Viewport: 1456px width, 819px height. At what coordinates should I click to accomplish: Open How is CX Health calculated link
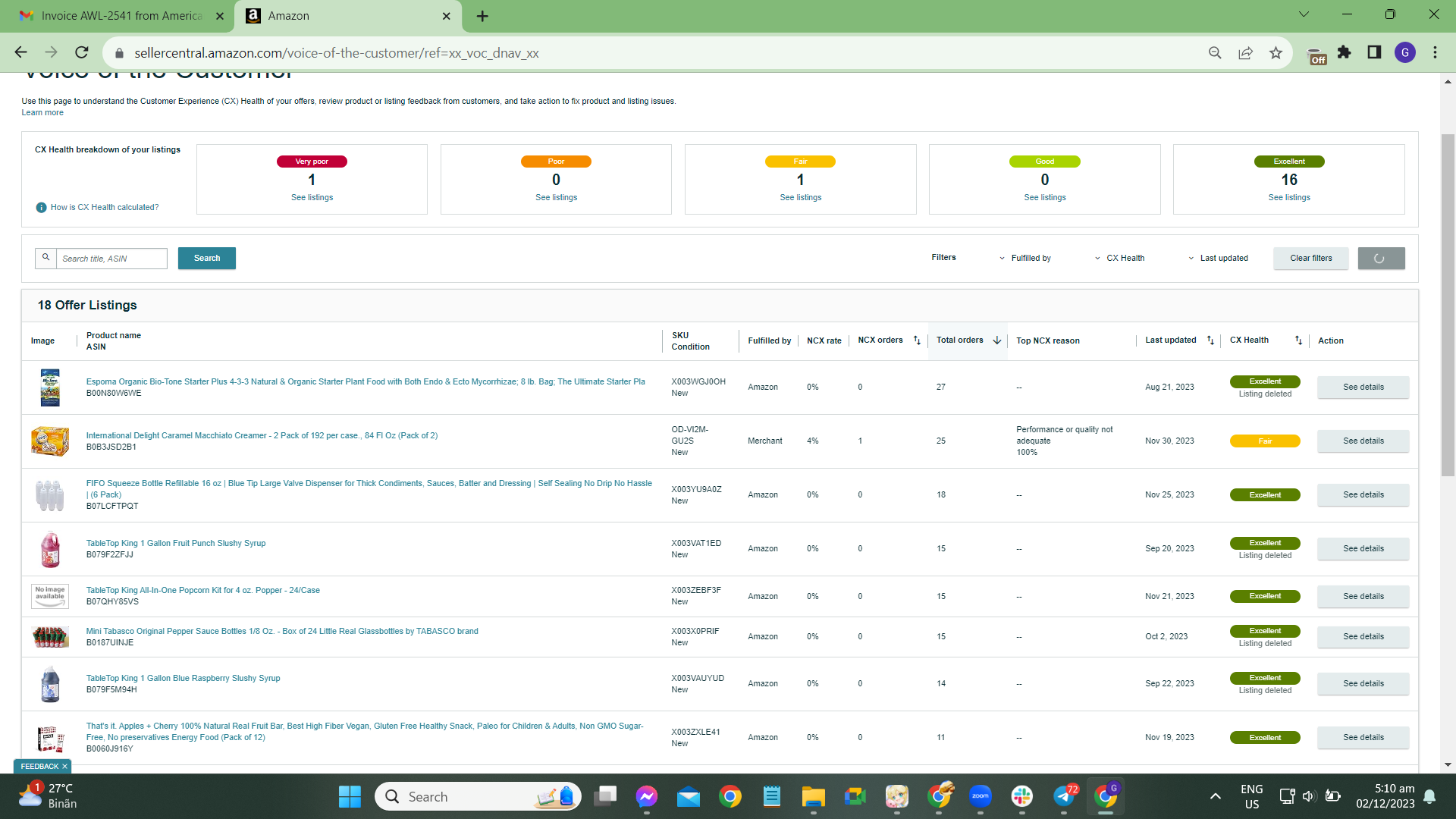(x=105, y=208)
